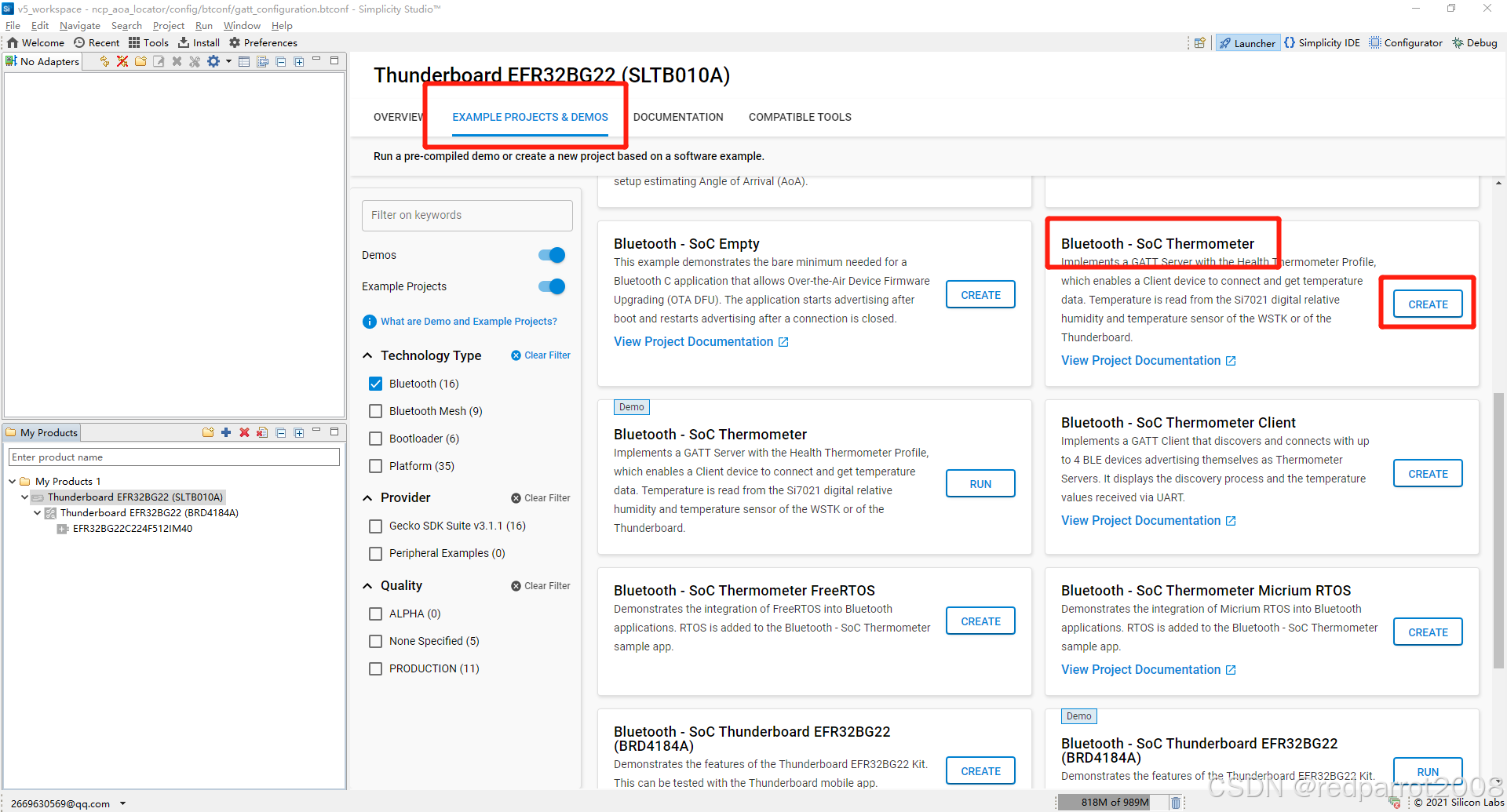The width and height of the screenshot is (1507, 812).
Task: Uncheck the Bluetooth (16) filter
Action: pos(376,384)
